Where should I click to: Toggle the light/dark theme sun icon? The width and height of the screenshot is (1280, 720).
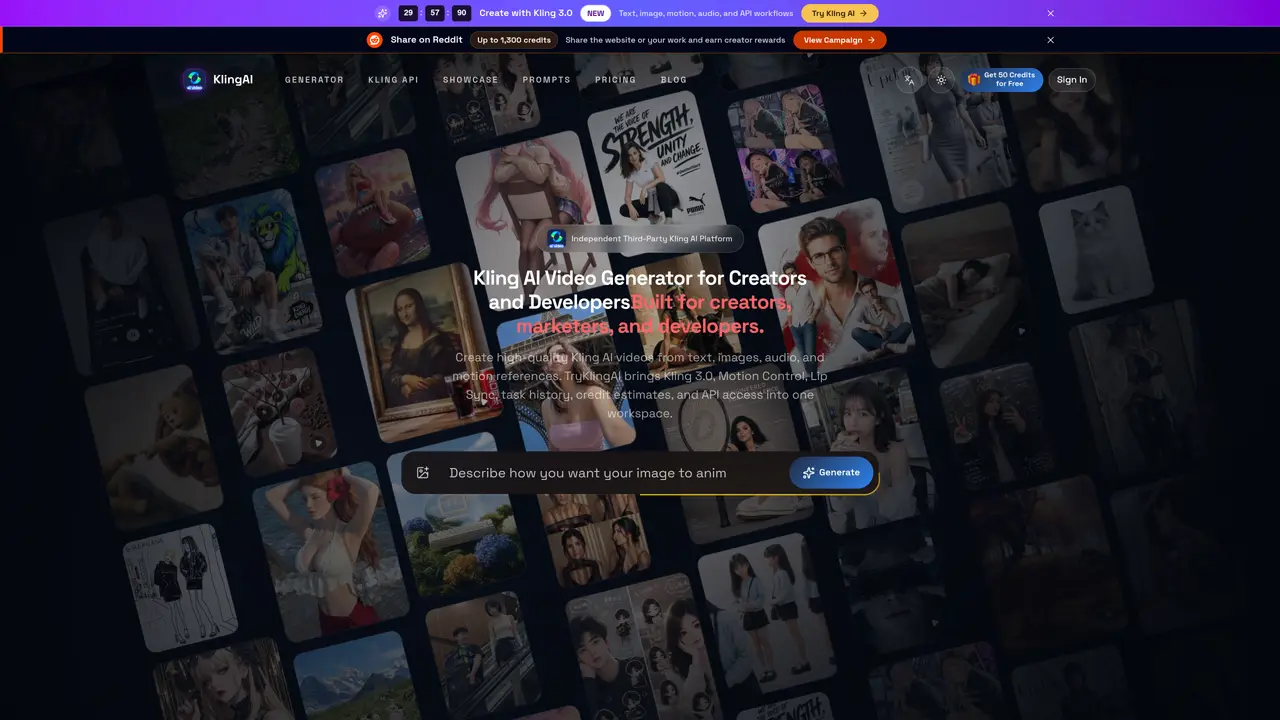[x=941, y=80]
